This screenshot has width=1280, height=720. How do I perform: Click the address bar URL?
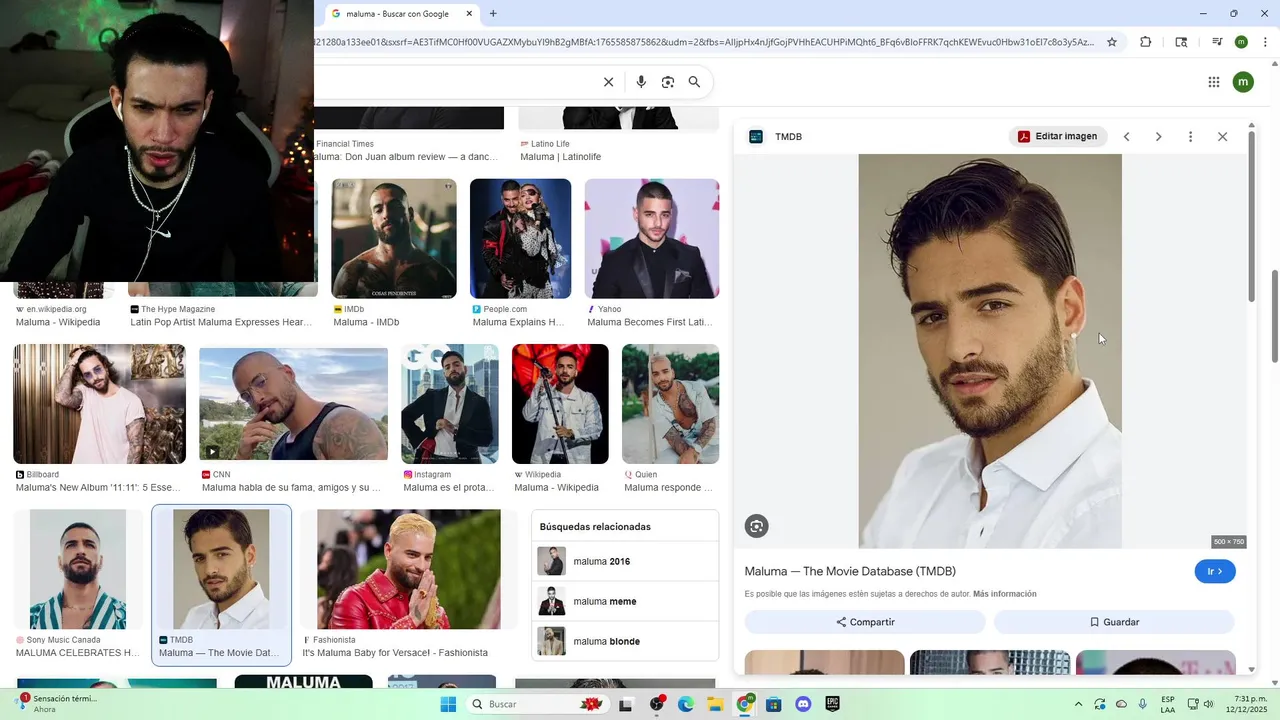pos(703,42)
